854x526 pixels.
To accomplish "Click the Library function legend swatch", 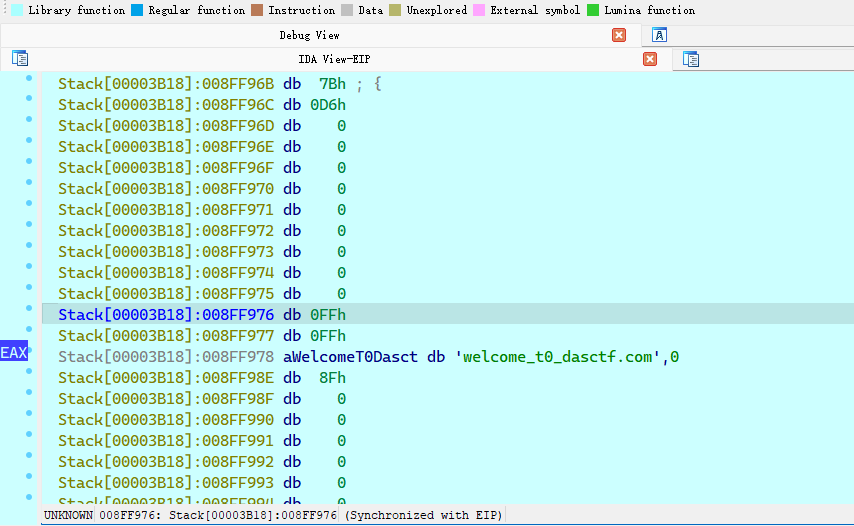I will pos(17,10).
